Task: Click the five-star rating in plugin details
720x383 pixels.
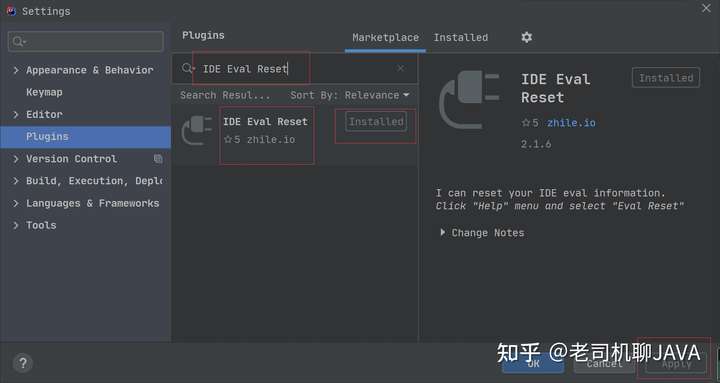Action: [530, 123]
